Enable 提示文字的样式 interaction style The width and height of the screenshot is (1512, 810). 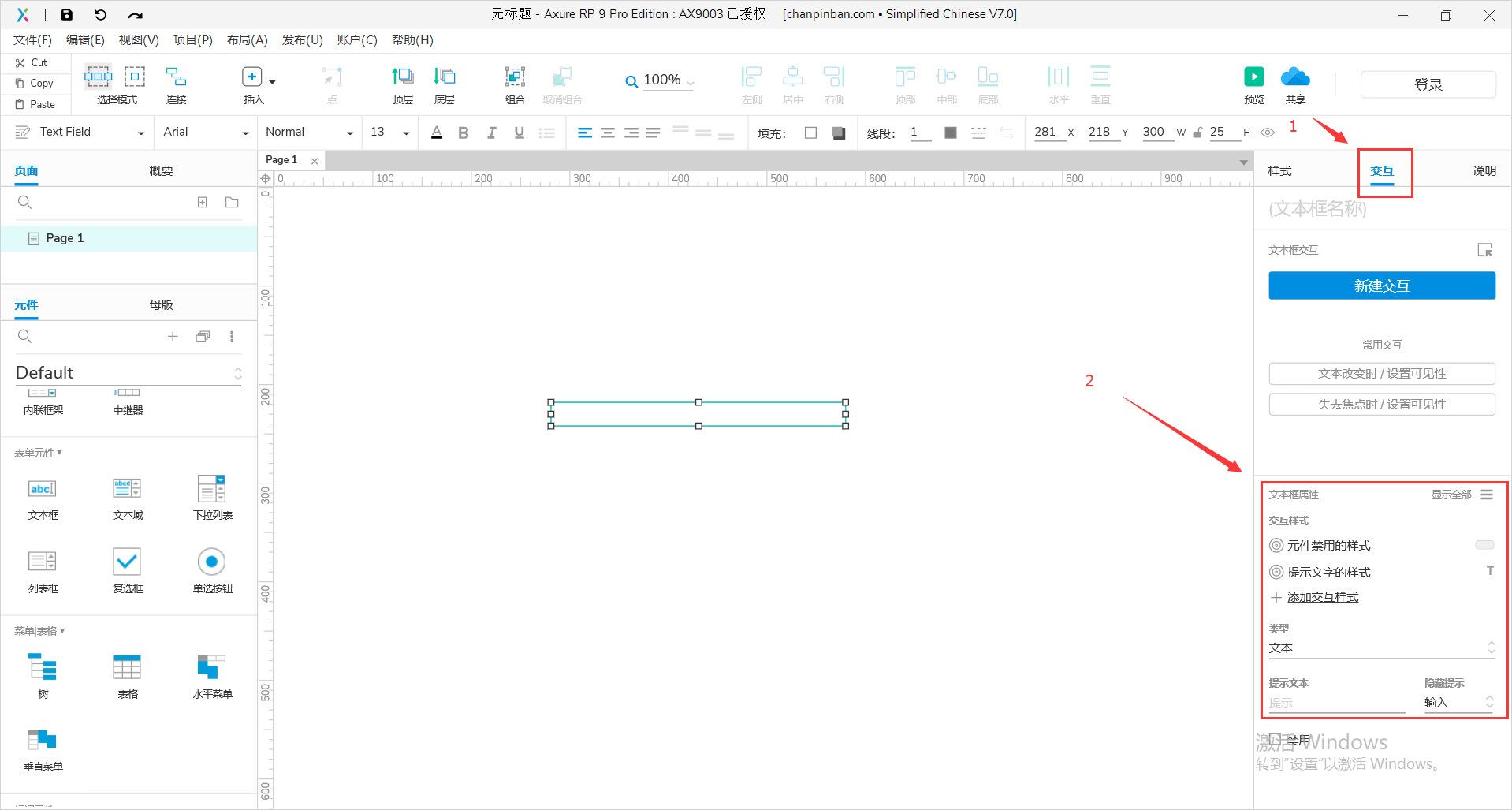pos(1276,572)
